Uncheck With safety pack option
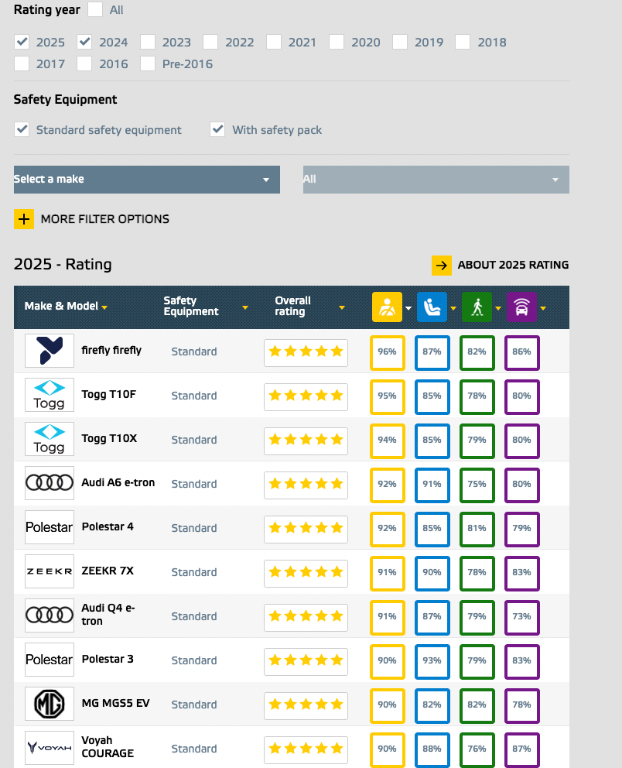622x768 pixels. click(217, 129)
